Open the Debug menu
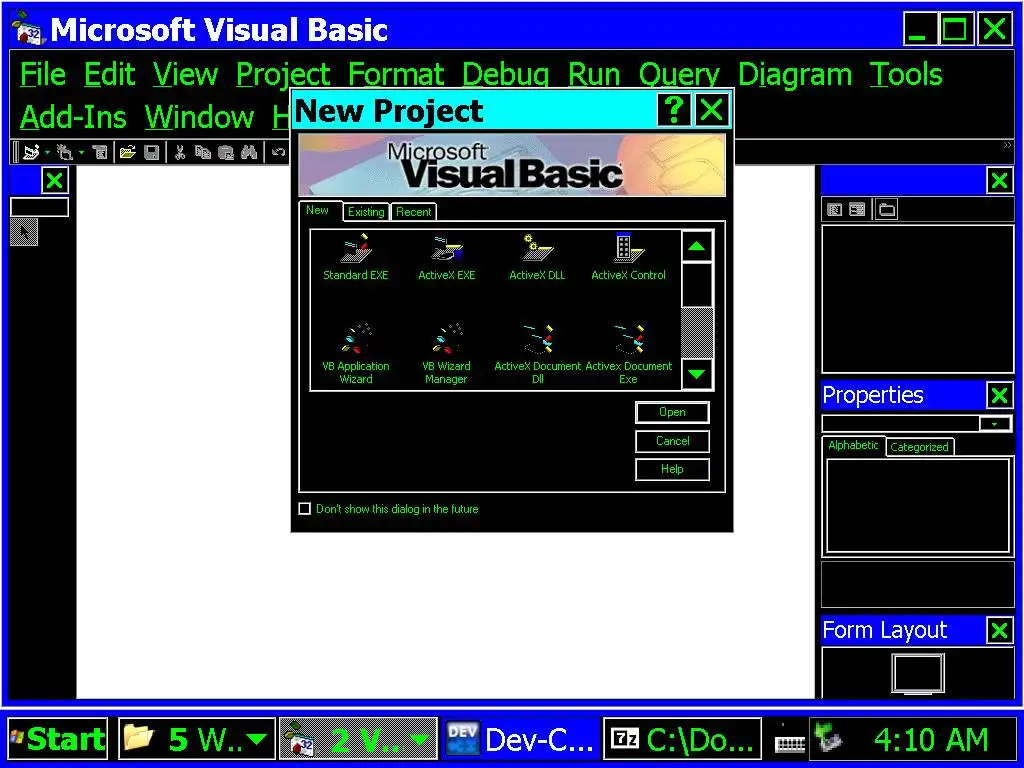Image resolution: width=1024 pixels, height=768 pixels. 505,74
